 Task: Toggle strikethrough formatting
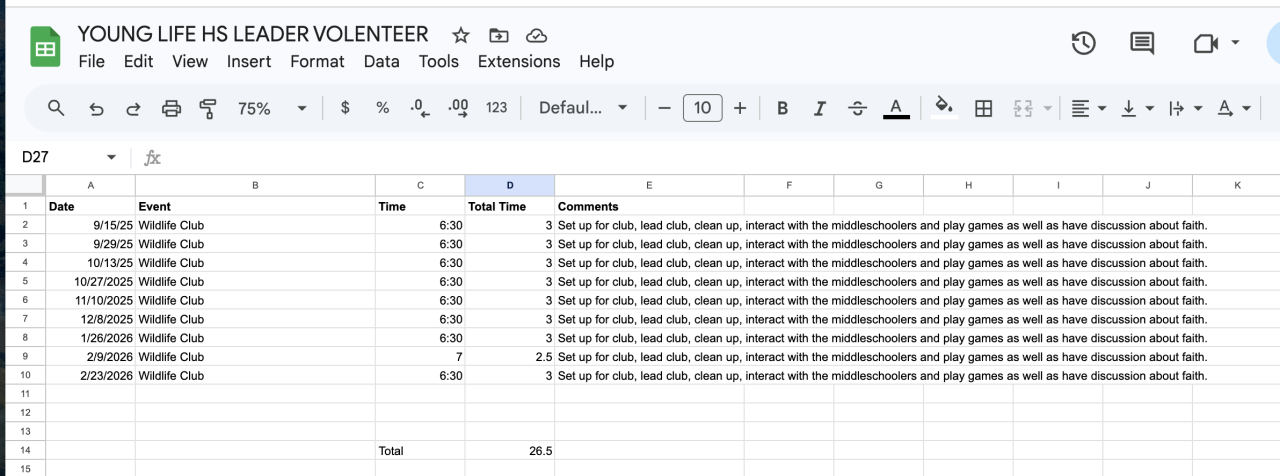tap(857, 108)
